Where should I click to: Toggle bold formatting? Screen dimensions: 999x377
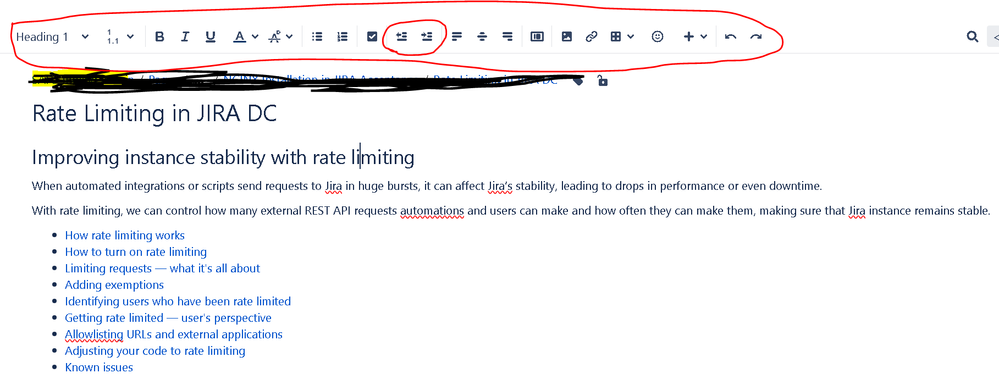[160, 37]
